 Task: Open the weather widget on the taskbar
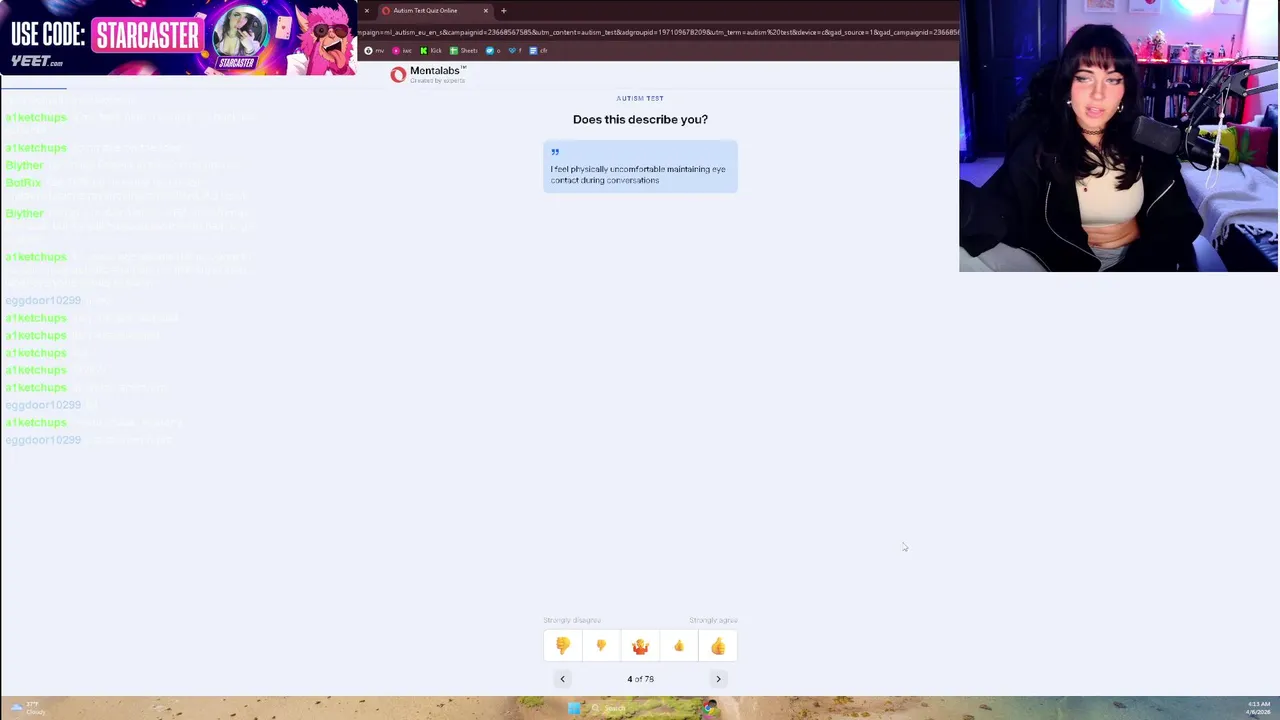[x=26, y=708]
